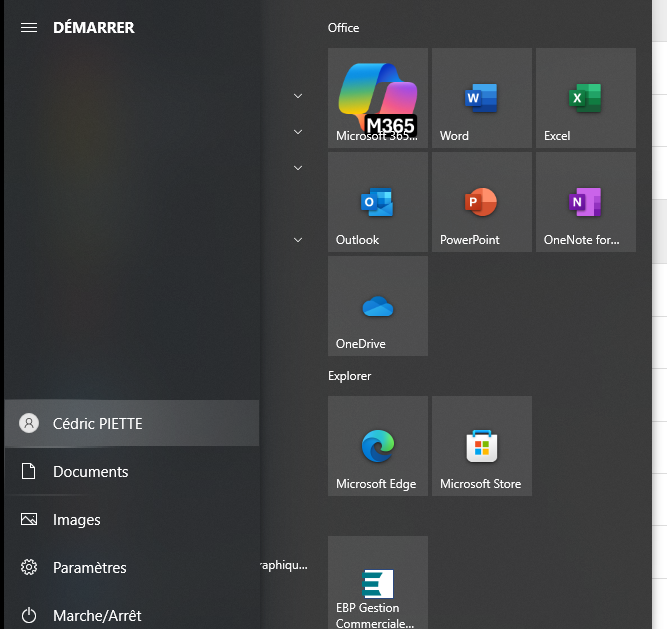Viewport: 667px width, 629px height.
Task: Expand the chevron level with the Outlook label
Action: (298, 240)
